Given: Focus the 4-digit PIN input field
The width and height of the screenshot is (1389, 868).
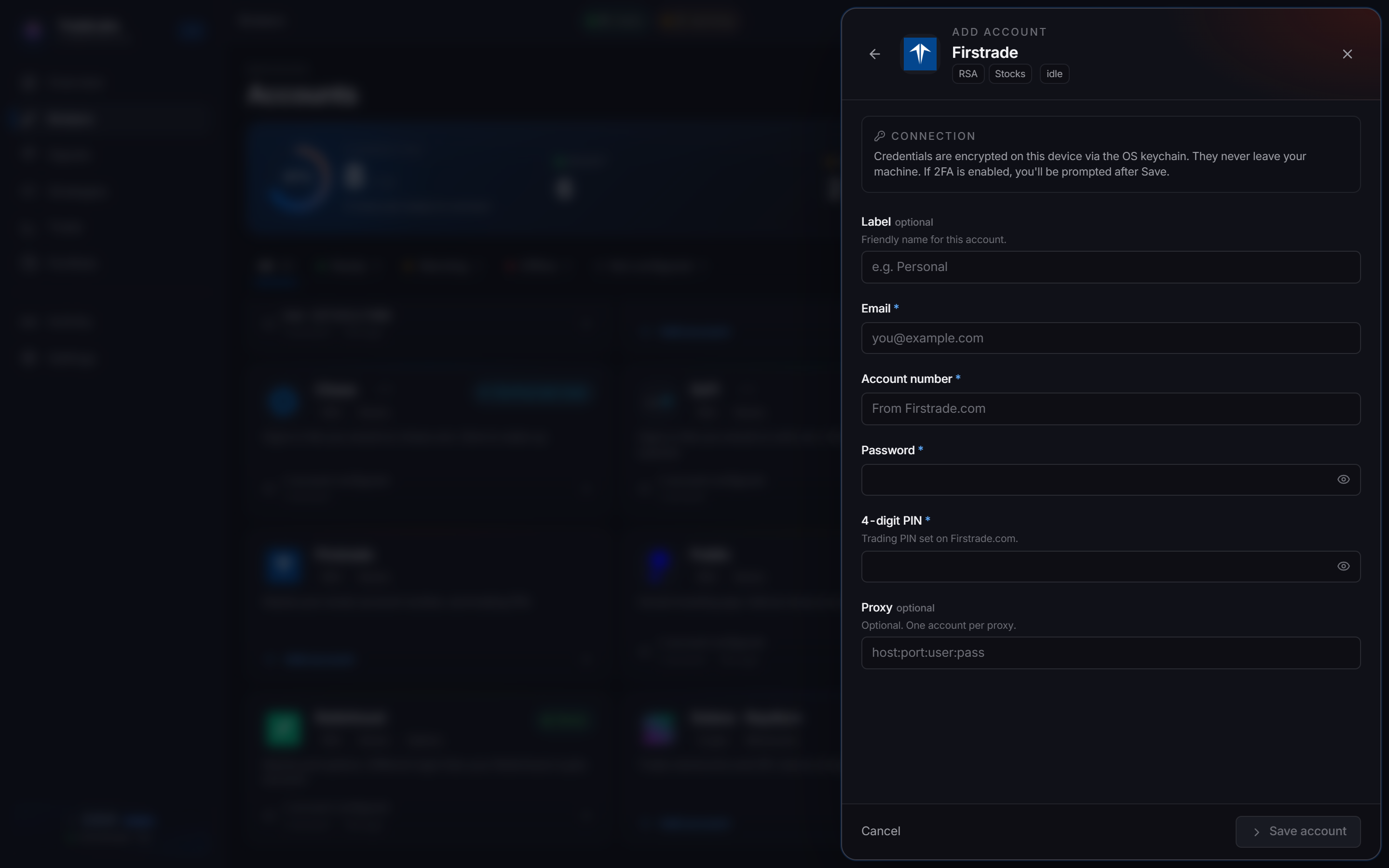Looking at the screenshot, I should (x=1111, y=567).
